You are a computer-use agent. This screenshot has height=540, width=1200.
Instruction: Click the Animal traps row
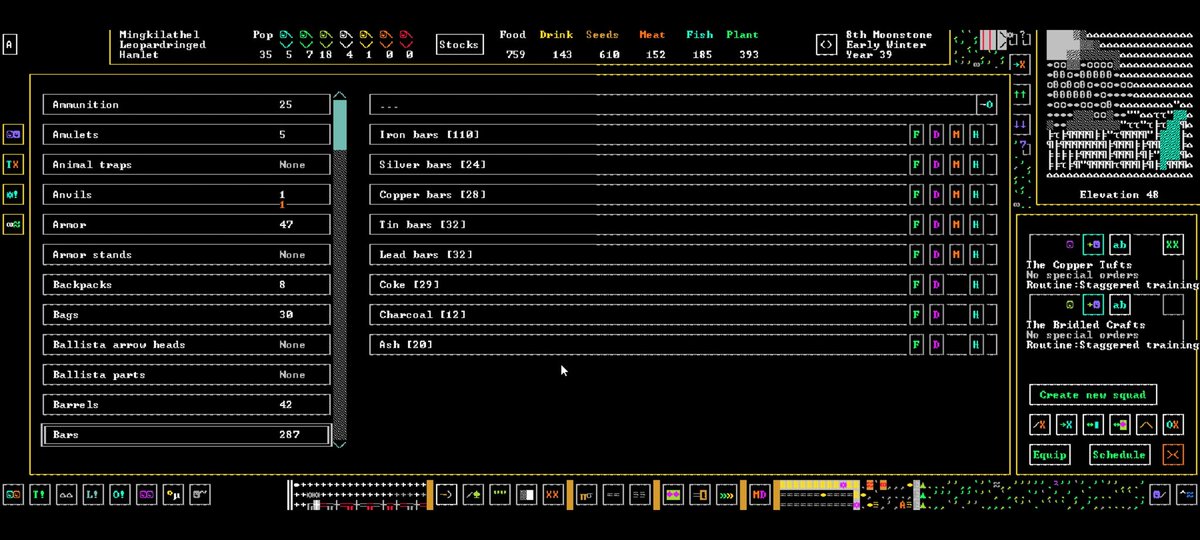(187, 165)
